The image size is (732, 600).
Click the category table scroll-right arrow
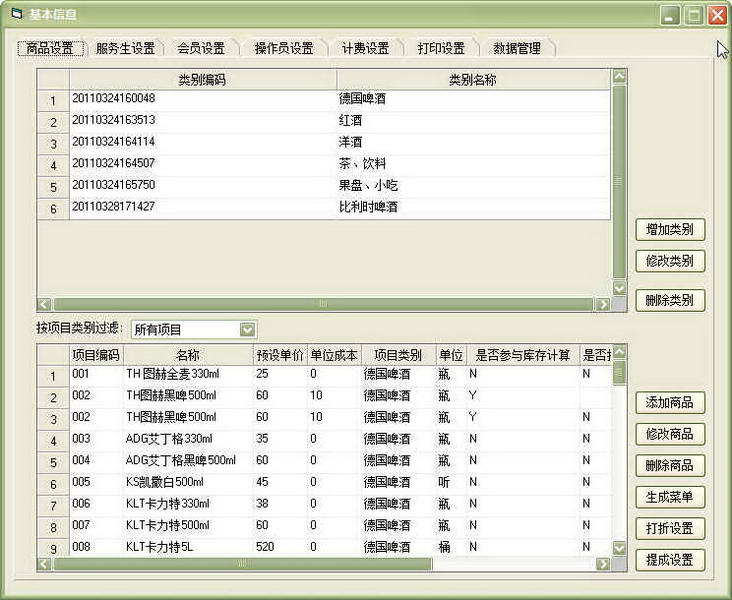[x=603, y=304]
